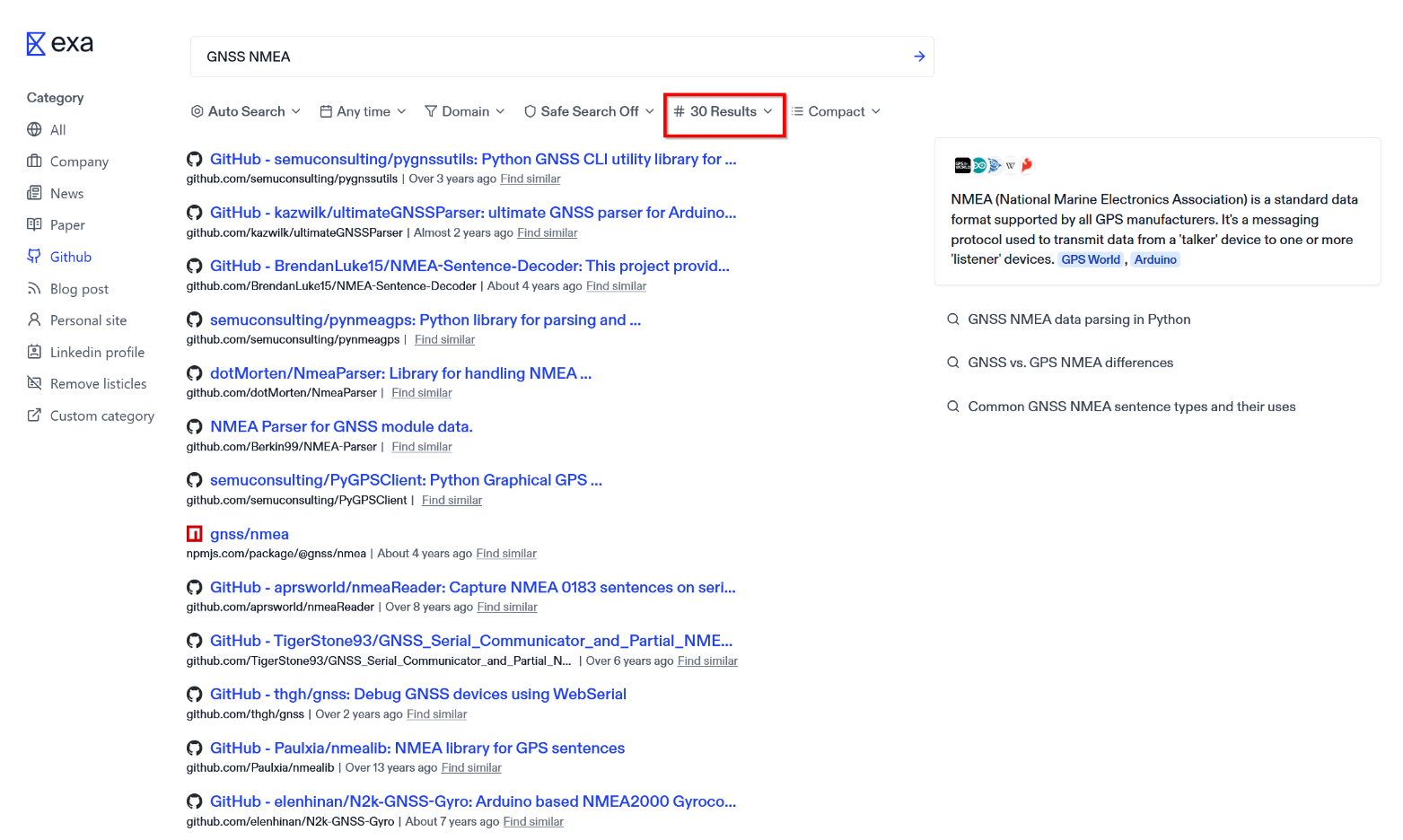Toggle Safe Search Off setting
The height and width of the screenshot is (840, 1403).
(588, 110)
